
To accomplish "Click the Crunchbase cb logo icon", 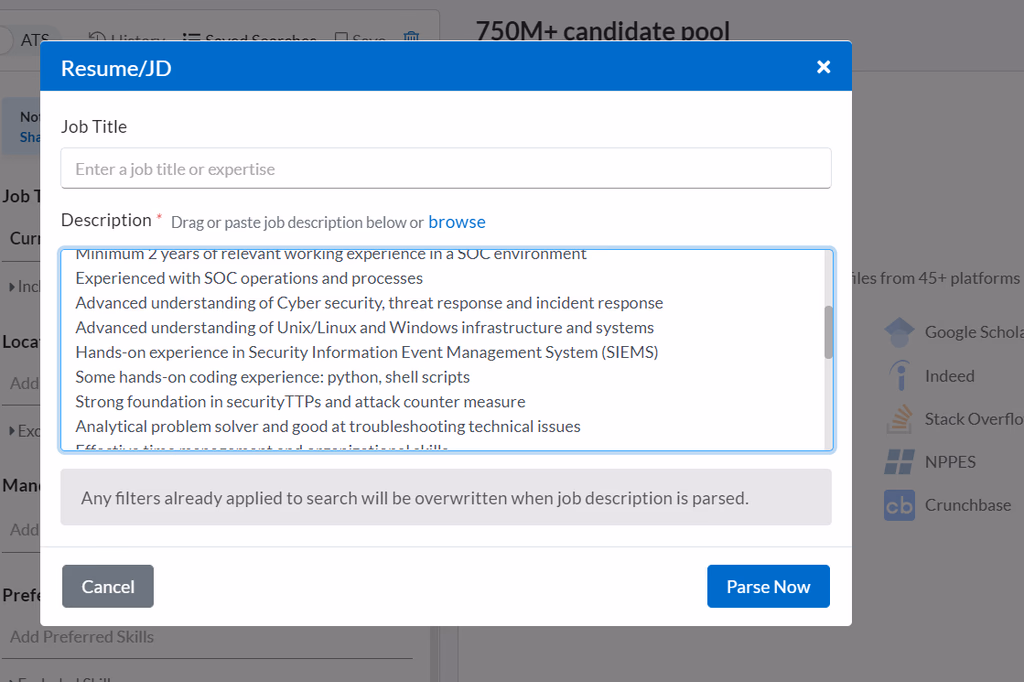I will [900, 505].
